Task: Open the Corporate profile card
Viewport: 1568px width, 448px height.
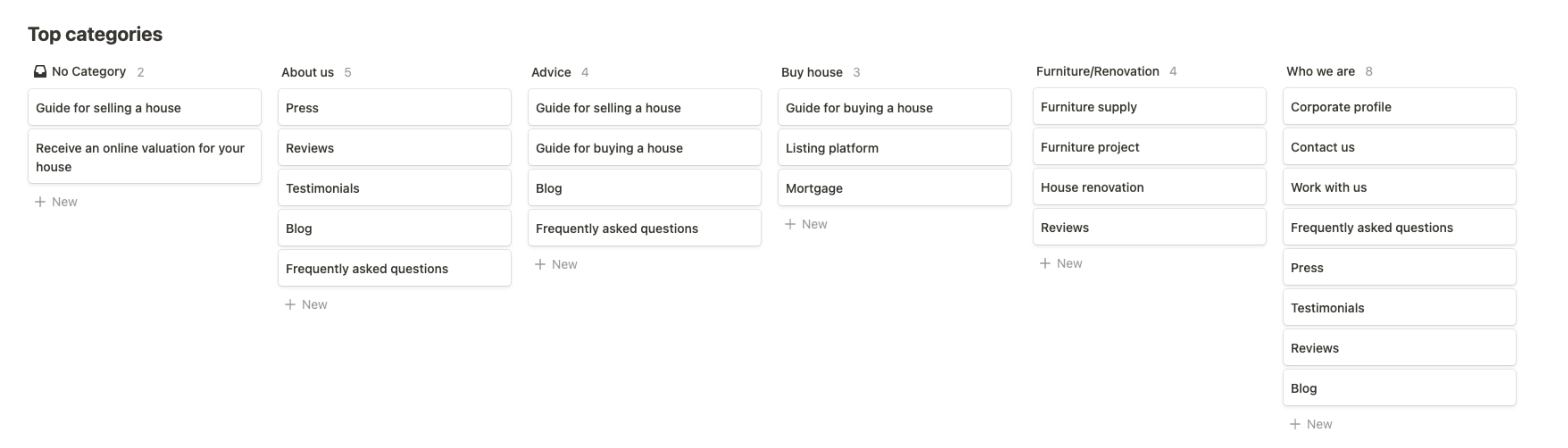Action: (1399, 106)
